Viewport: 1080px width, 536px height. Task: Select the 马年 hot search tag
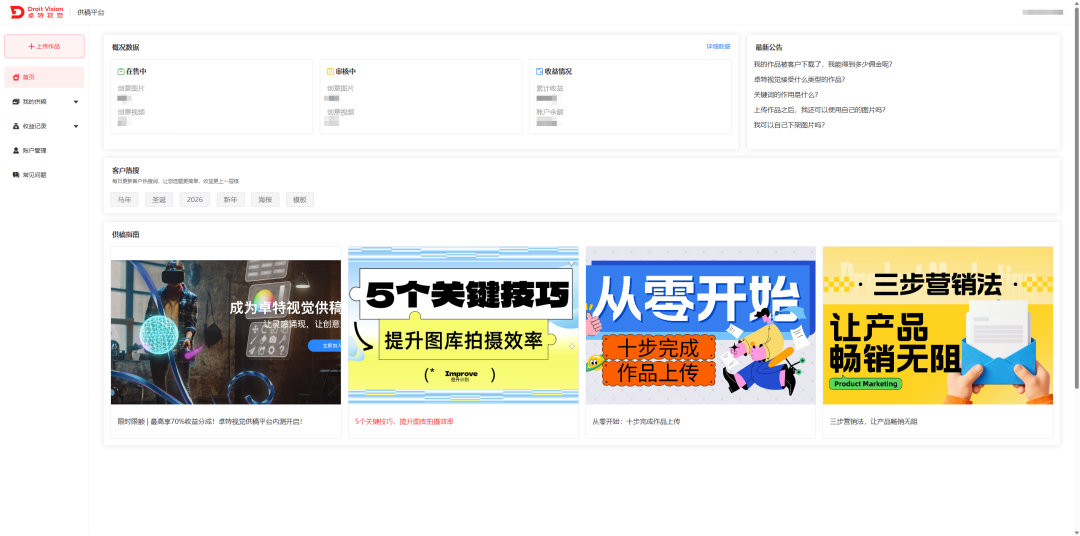click(125, 200)
